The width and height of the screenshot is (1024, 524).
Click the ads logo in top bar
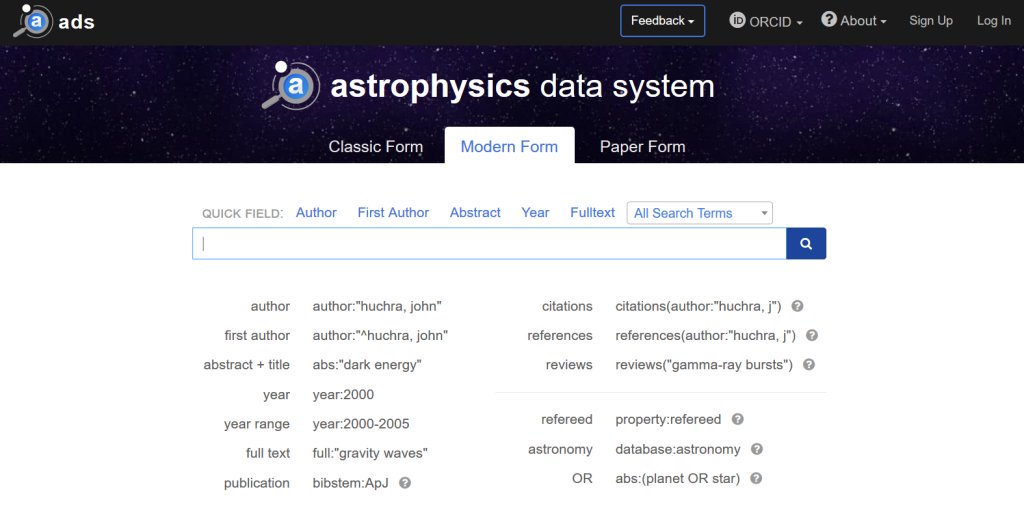click(54, 22)
